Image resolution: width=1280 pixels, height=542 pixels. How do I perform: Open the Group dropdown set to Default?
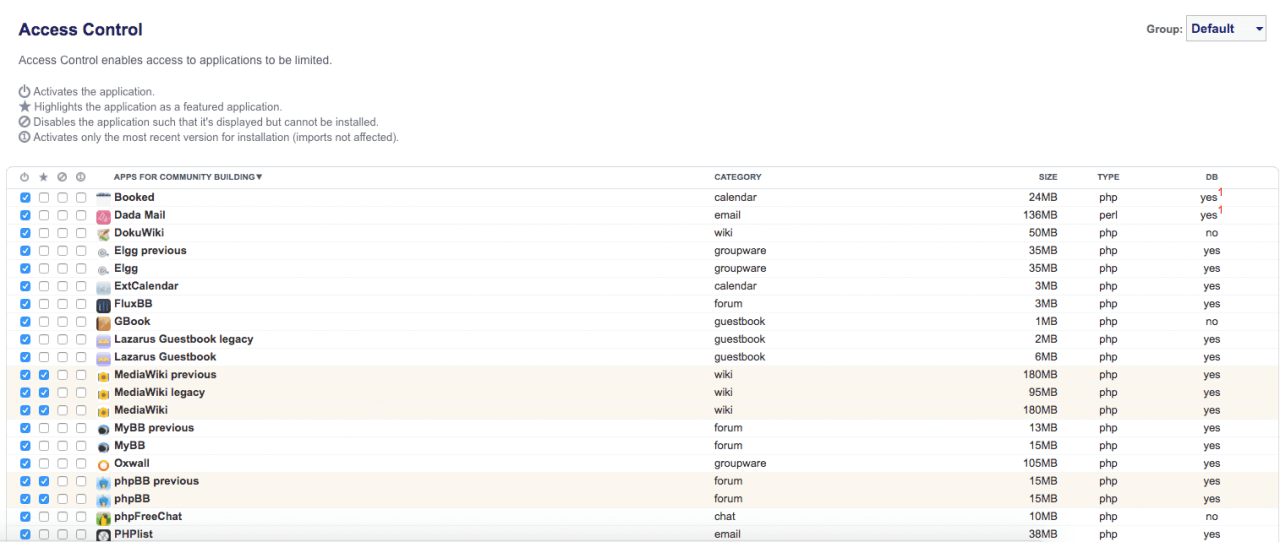[1227, 29]
